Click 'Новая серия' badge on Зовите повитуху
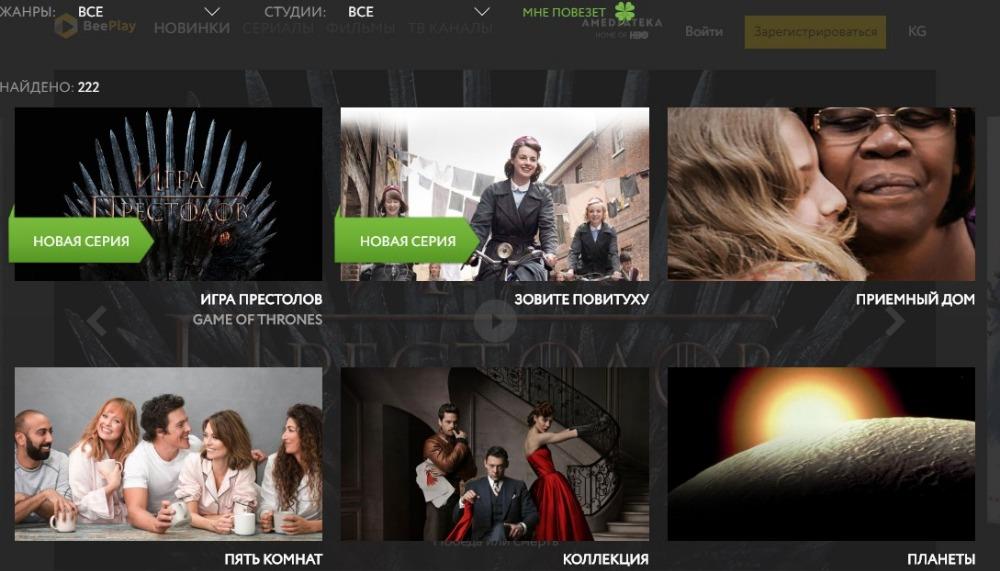 coord(408,241)
